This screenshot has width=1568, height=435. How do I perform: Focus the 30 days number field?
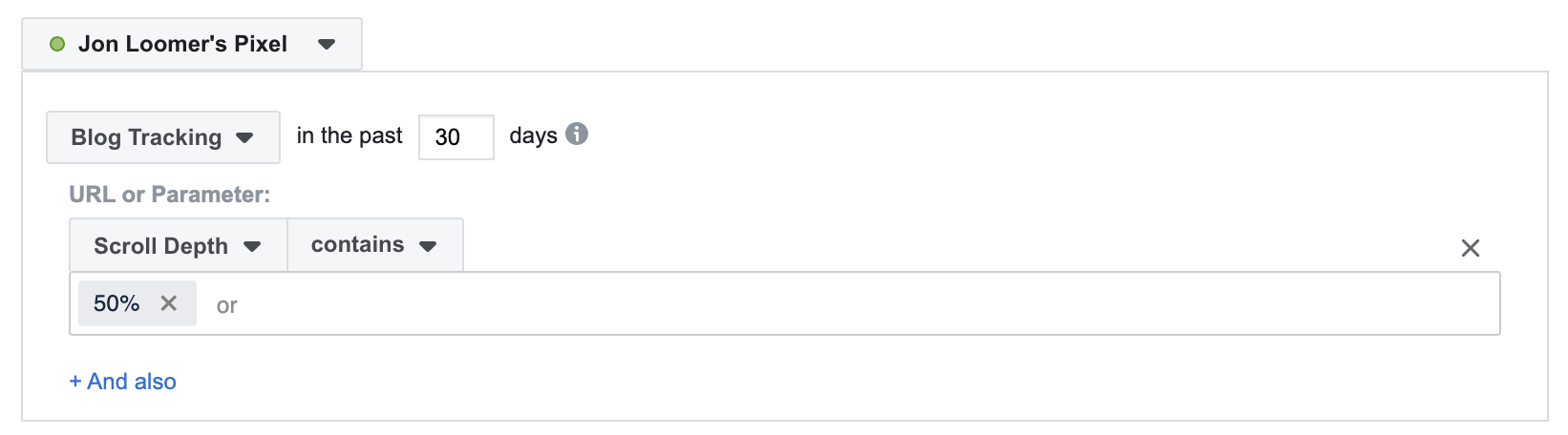[x=456, y=137]
